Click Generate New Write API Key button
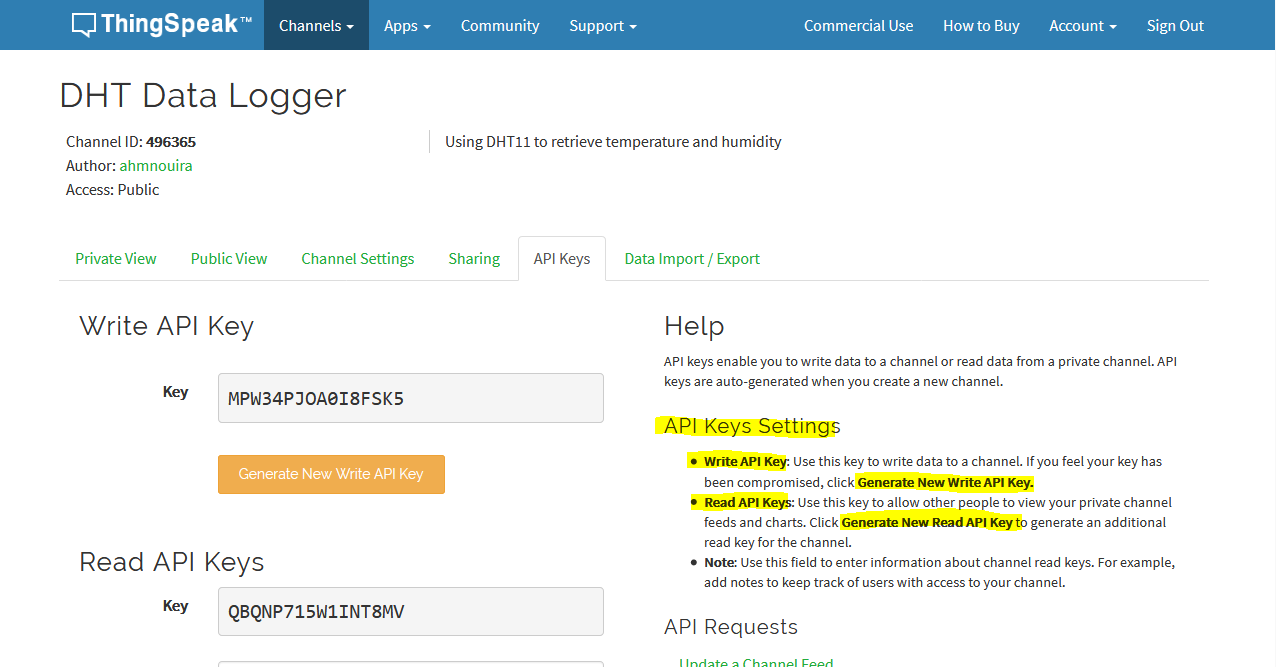 (x=331, y=474)
